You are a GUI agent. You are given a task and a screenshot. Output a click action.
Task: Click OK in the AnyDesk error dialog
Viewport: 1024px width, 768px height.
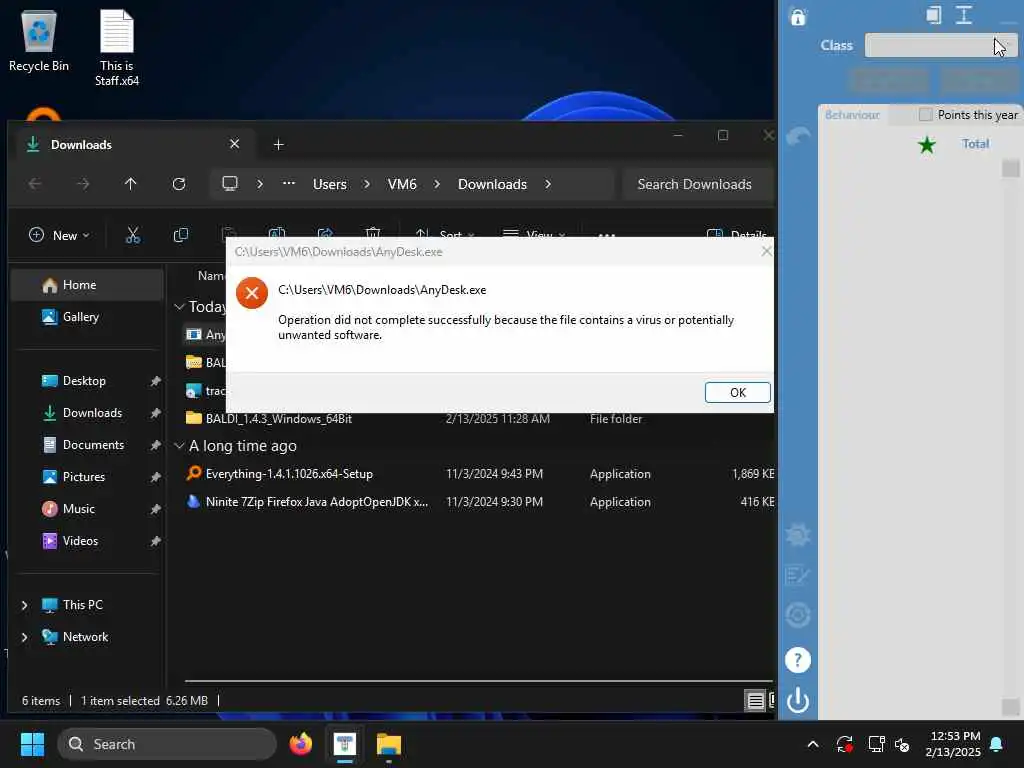point(737,392)
